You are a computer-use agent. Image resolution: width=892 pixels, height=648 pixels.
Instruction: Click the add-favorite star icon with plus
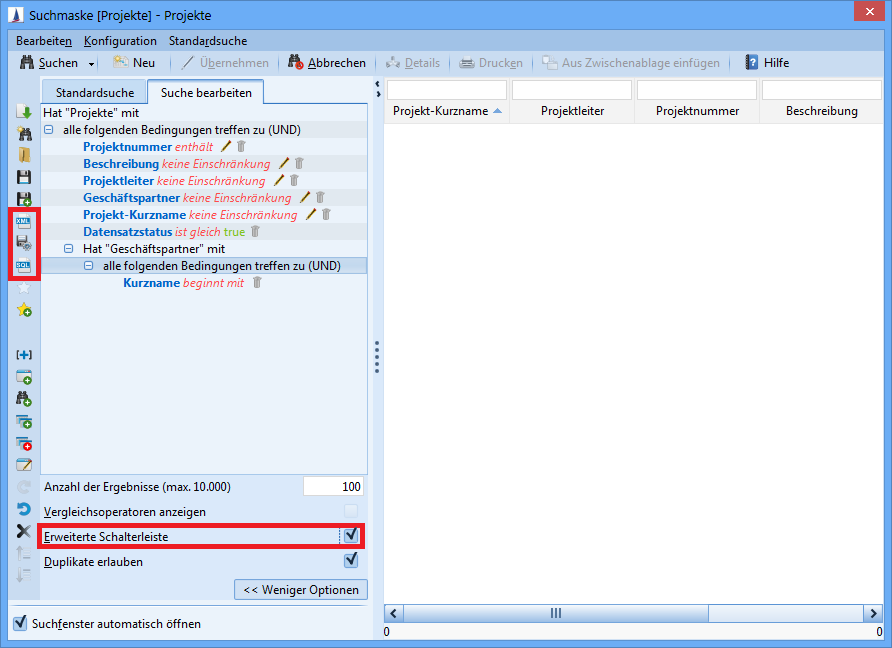[x=24, y=311]
